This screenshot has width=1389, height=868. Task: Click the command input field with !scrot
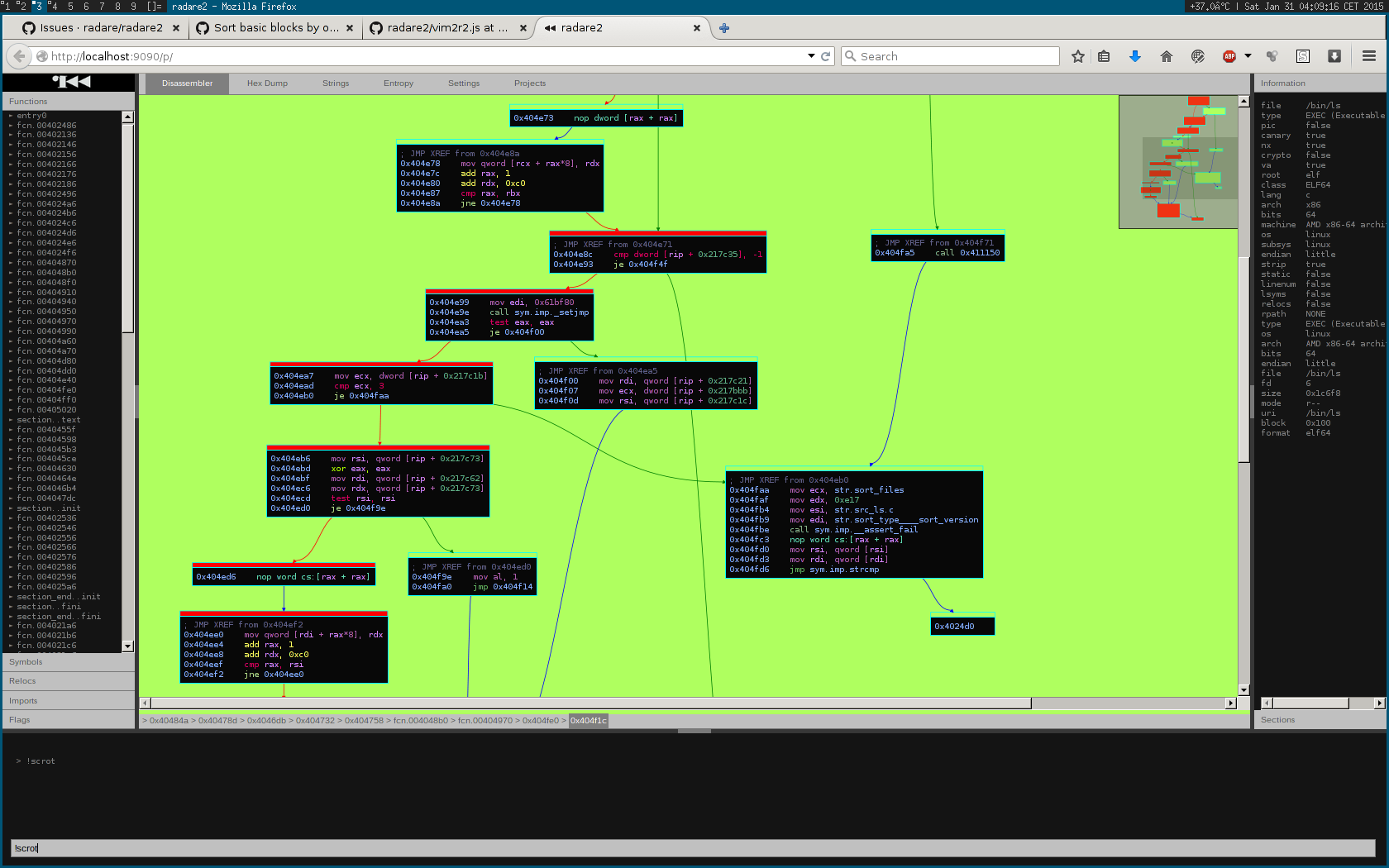tap(693, 848)
